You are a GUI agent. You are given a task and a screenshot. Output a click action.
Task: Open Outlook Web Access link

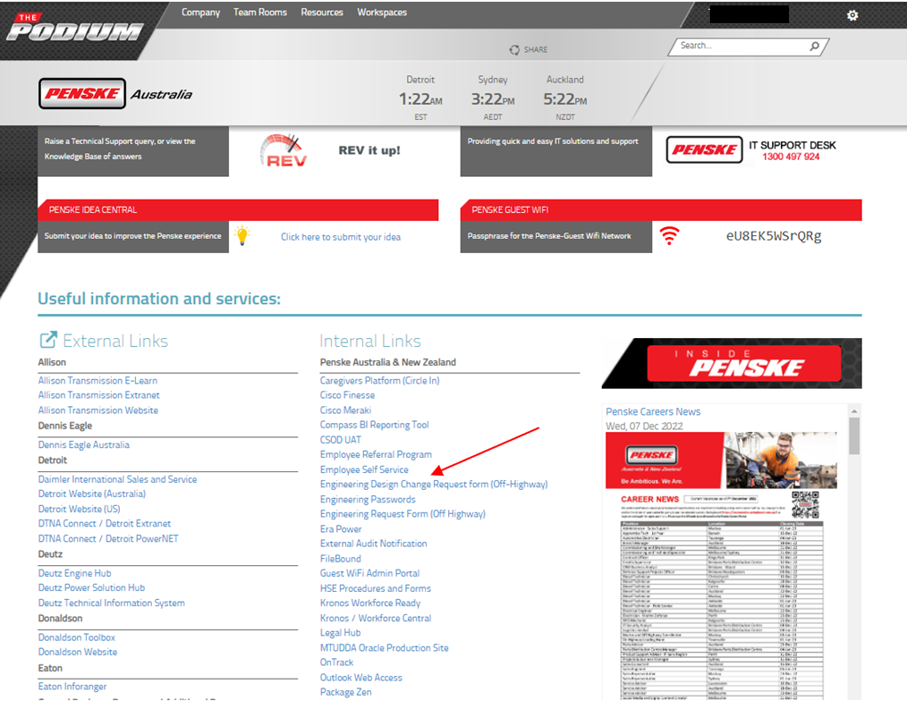(x=361, y=677)
